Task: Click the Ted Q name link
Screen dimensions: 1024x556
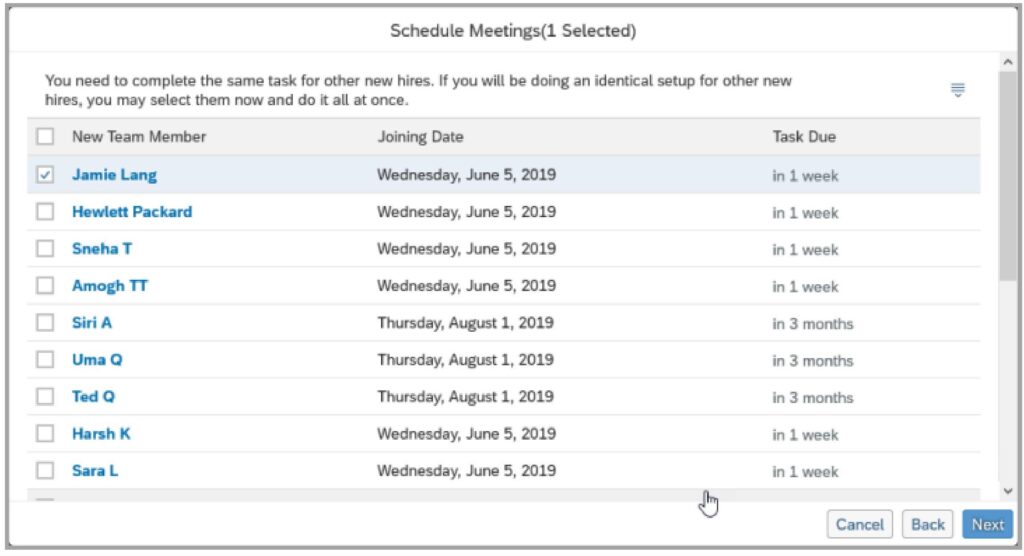Action: point(93,396)
